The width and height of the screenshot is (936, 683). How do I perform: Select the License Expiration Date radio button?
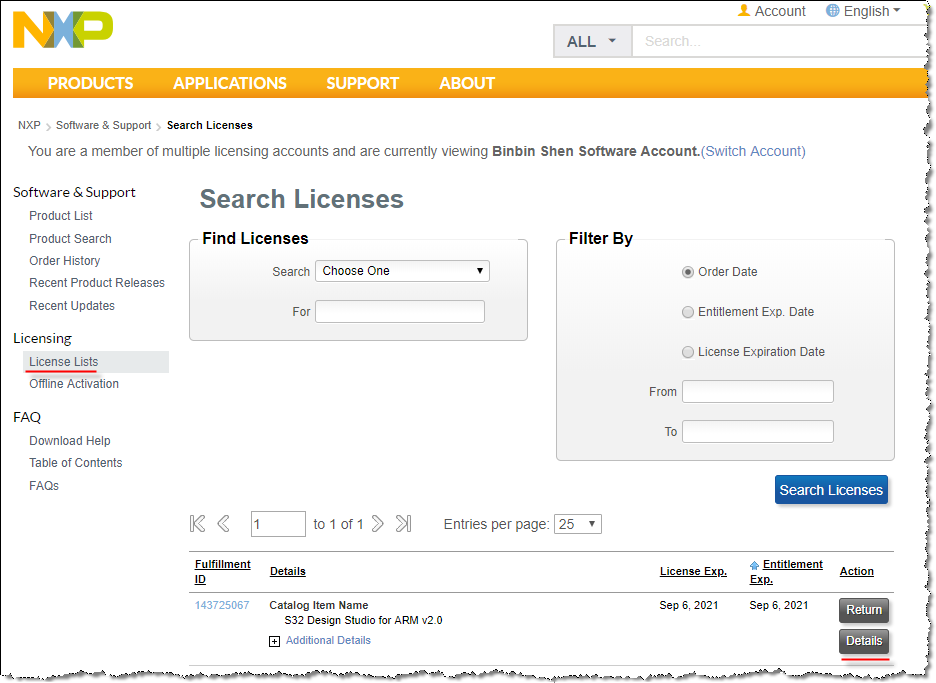(x=688, y=352)
